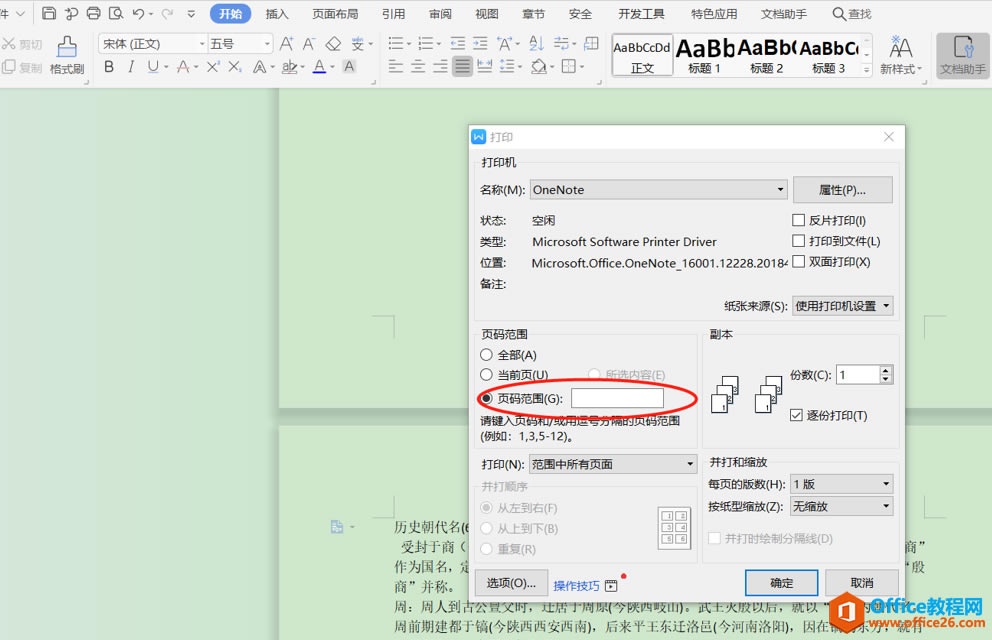This screenshot has height=640, width=992.
Task: Click the Save icon in quick access toolbar
Action: [x=49, y=12]
